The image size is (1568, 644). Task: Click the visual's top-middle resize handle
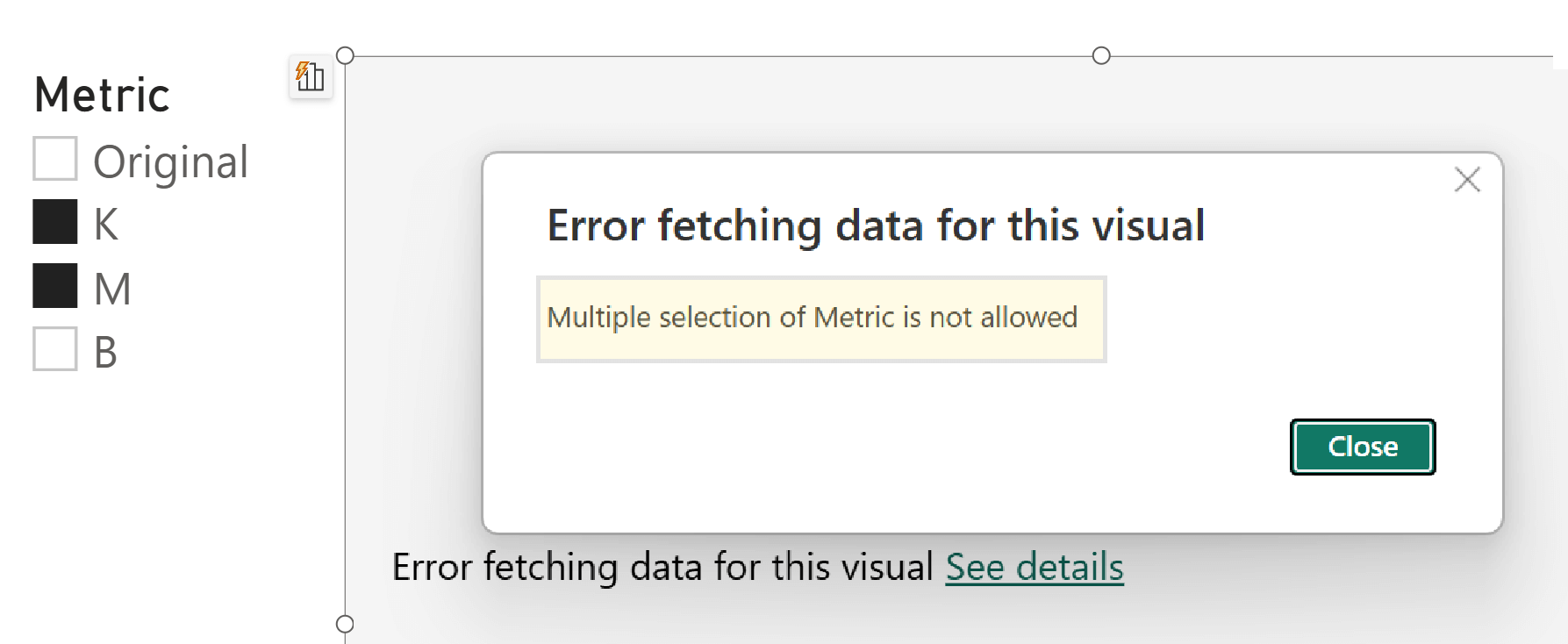[1101, 55]
